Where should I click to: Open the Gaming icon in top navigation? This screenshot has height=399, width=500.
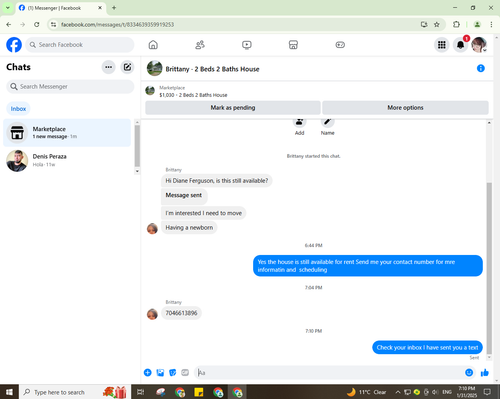[x=340, y=45]
